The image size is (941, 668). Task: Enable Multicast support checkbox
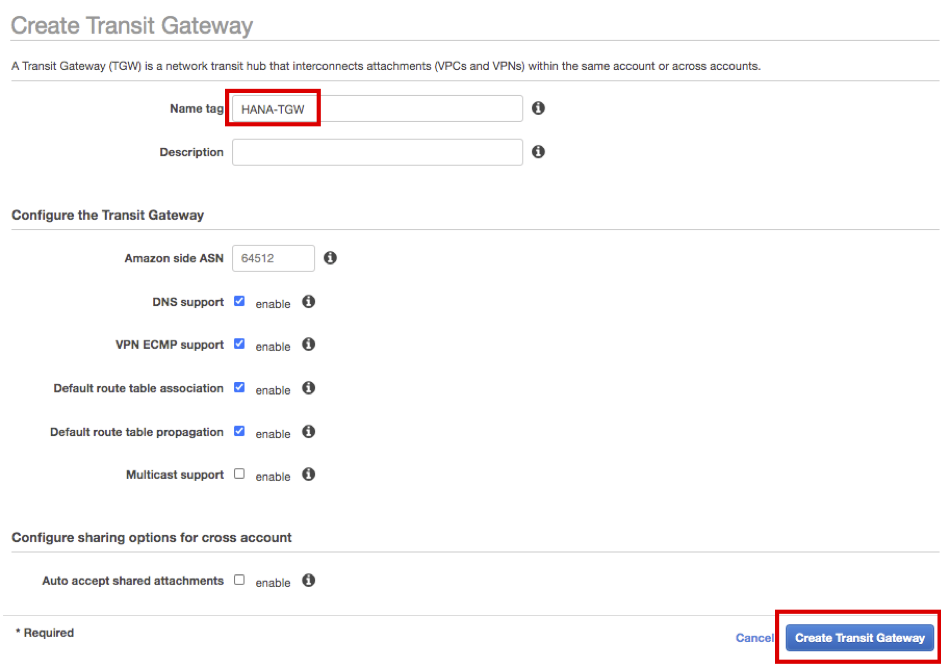(239, 474)
